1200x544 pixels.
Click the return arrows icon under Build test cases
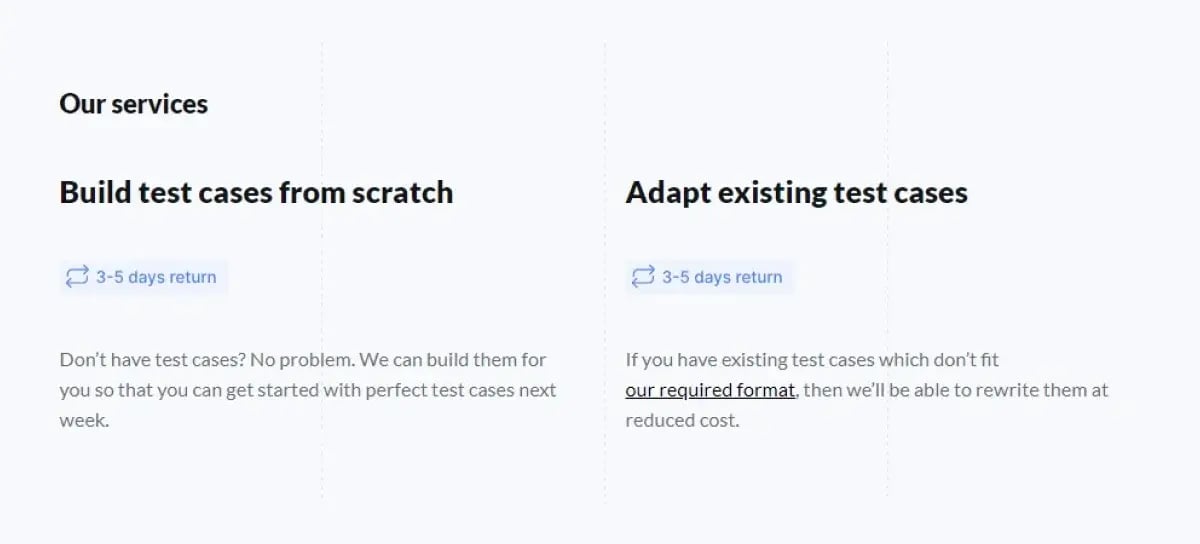(x=77, y=277)
